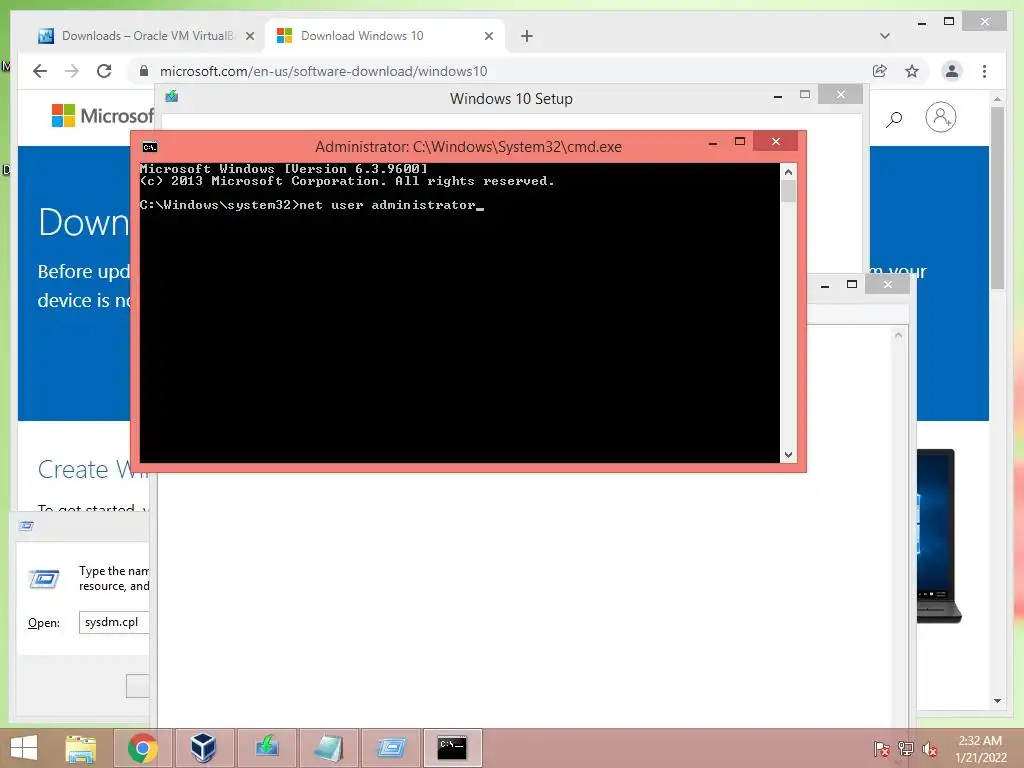Minimize the Windows 10 Setup window
Screen dimensions: 1024x768
(778, 95)
